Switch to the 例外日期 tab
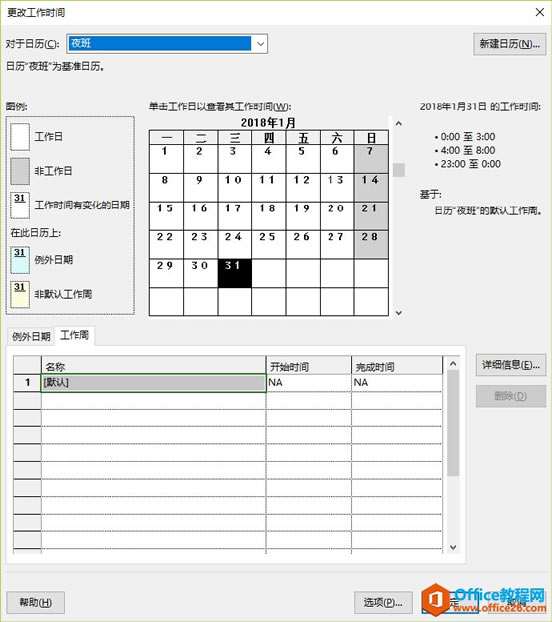The width and height of the screenshot is (552, 622). 31,336
